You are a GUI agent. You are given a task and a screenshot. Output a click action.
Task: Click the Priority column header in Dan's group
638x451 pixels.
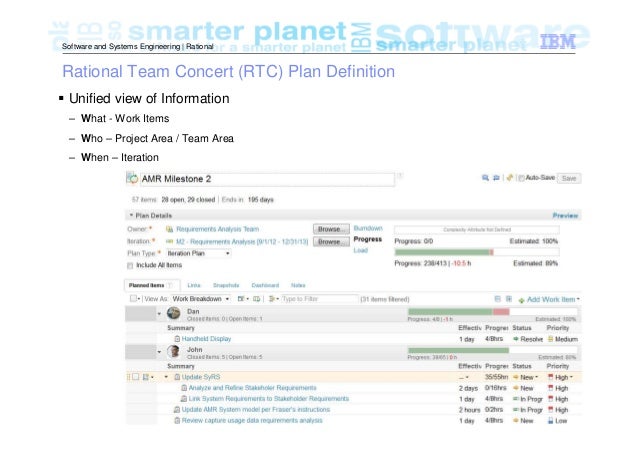click(x=557, y=328)
